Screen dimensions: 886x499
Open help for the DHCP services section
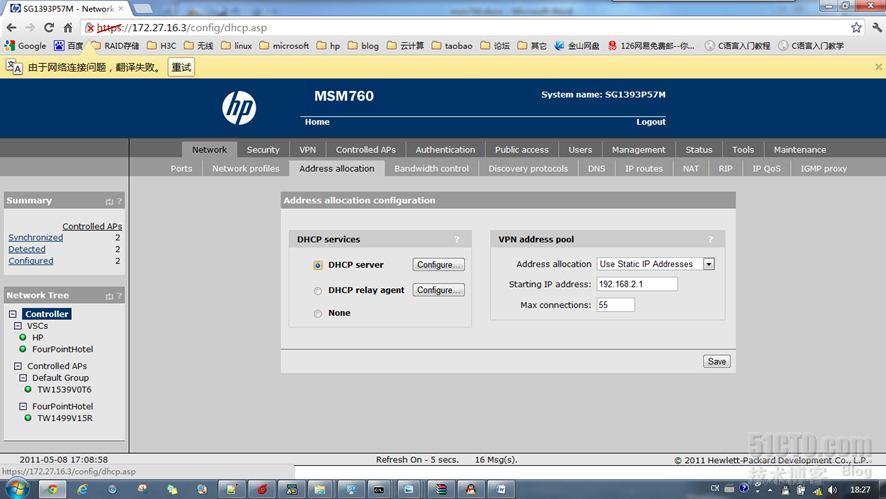457,240
